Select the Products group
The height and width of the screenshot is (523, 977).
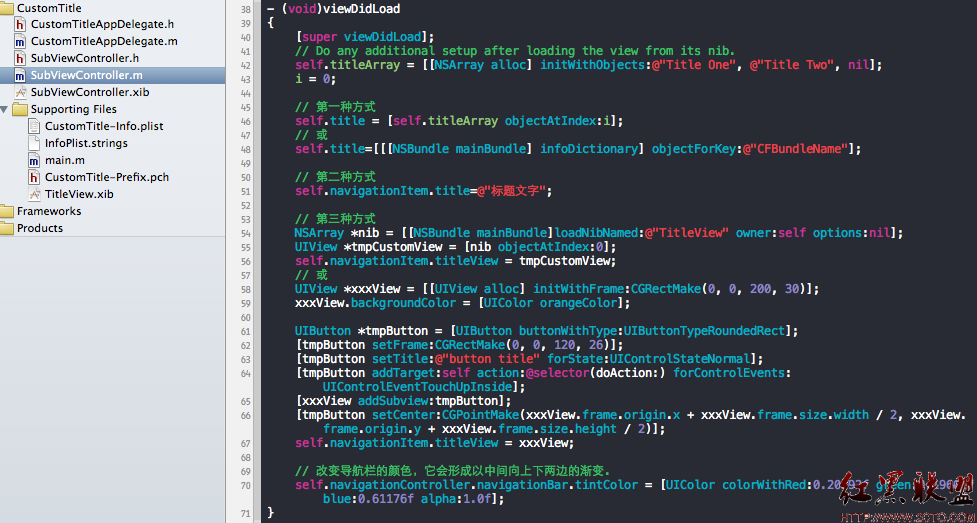[40, 228]
